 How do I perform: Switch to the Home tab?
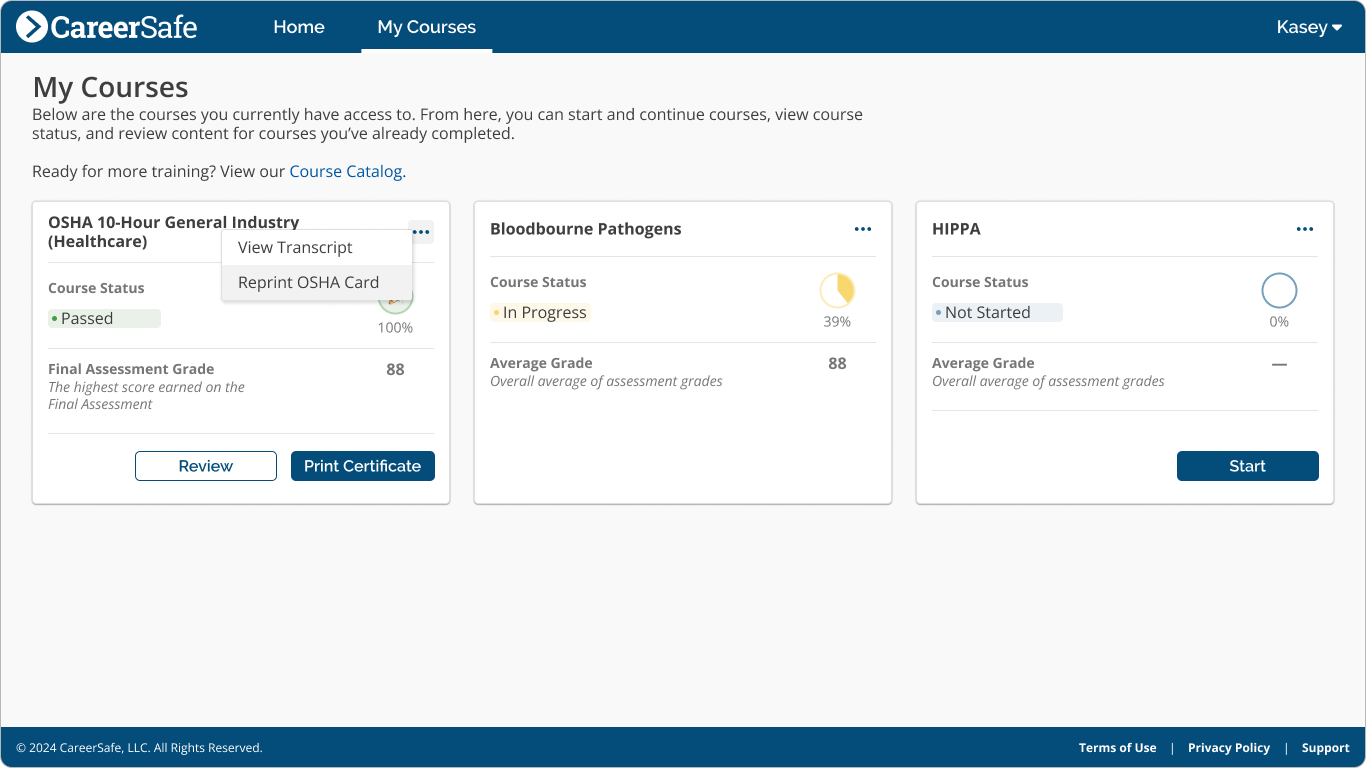298,27
